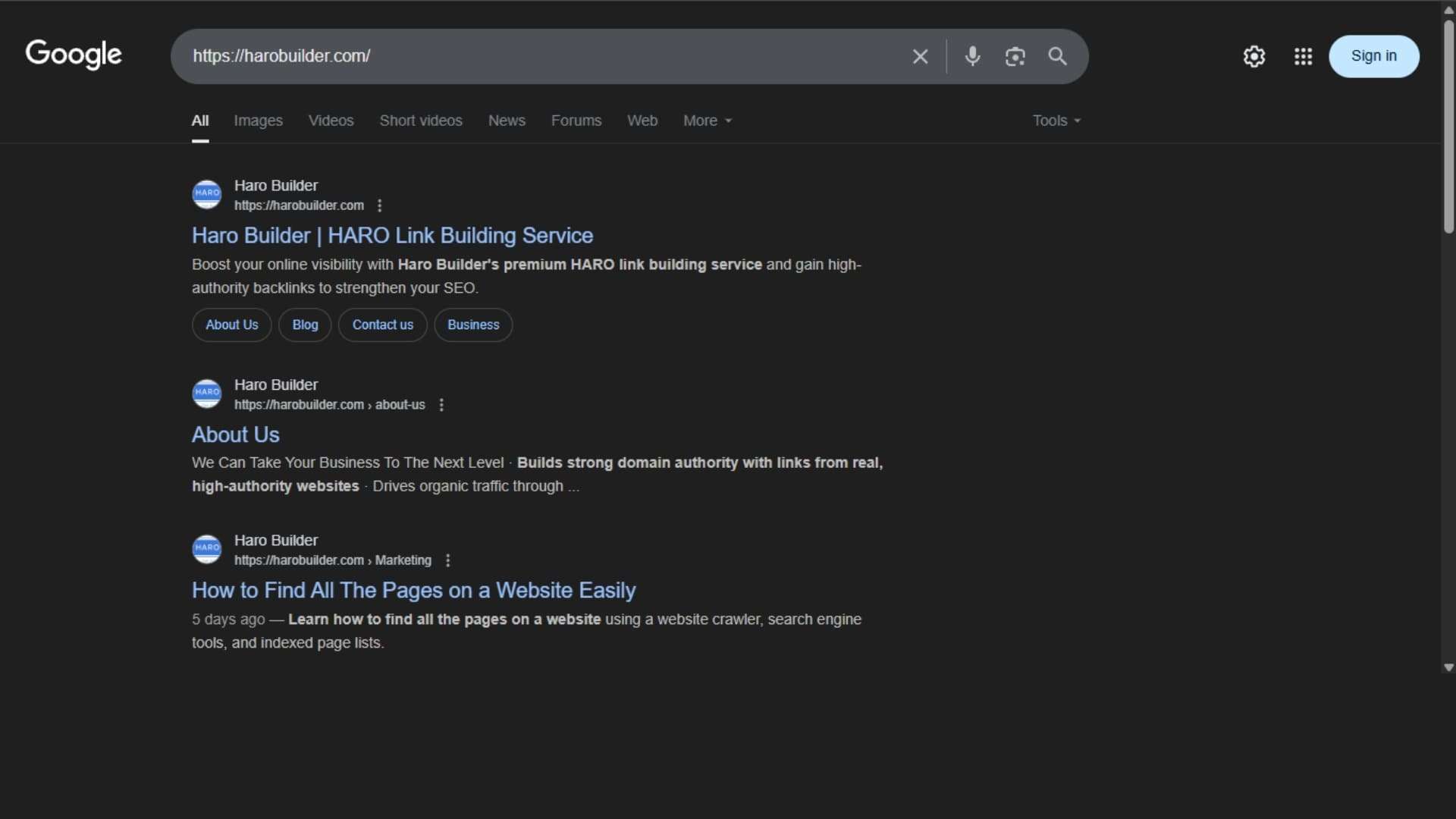
Task: Click the Sign in button
Action: pos(1373,56)
